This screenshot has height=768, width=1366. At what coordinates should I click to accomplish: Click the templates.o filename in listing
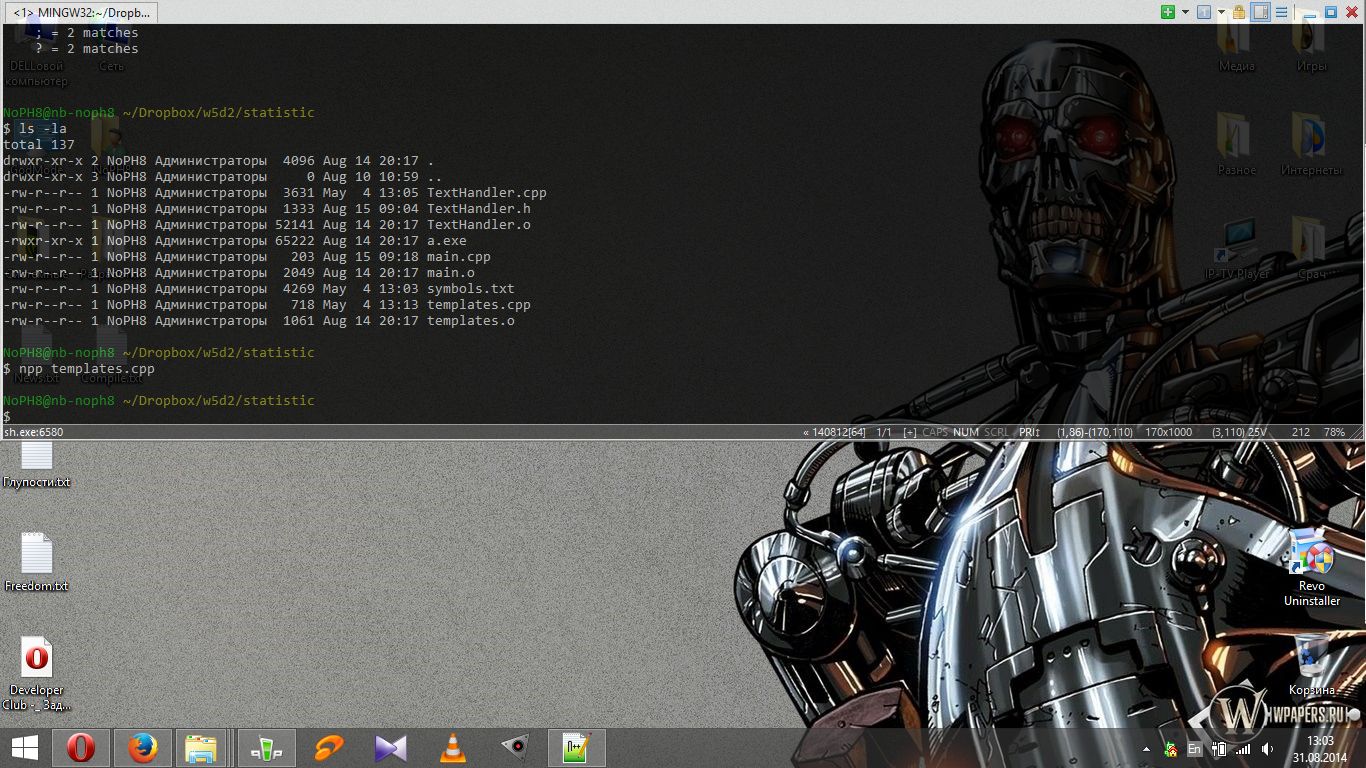(x=471, y=321)
